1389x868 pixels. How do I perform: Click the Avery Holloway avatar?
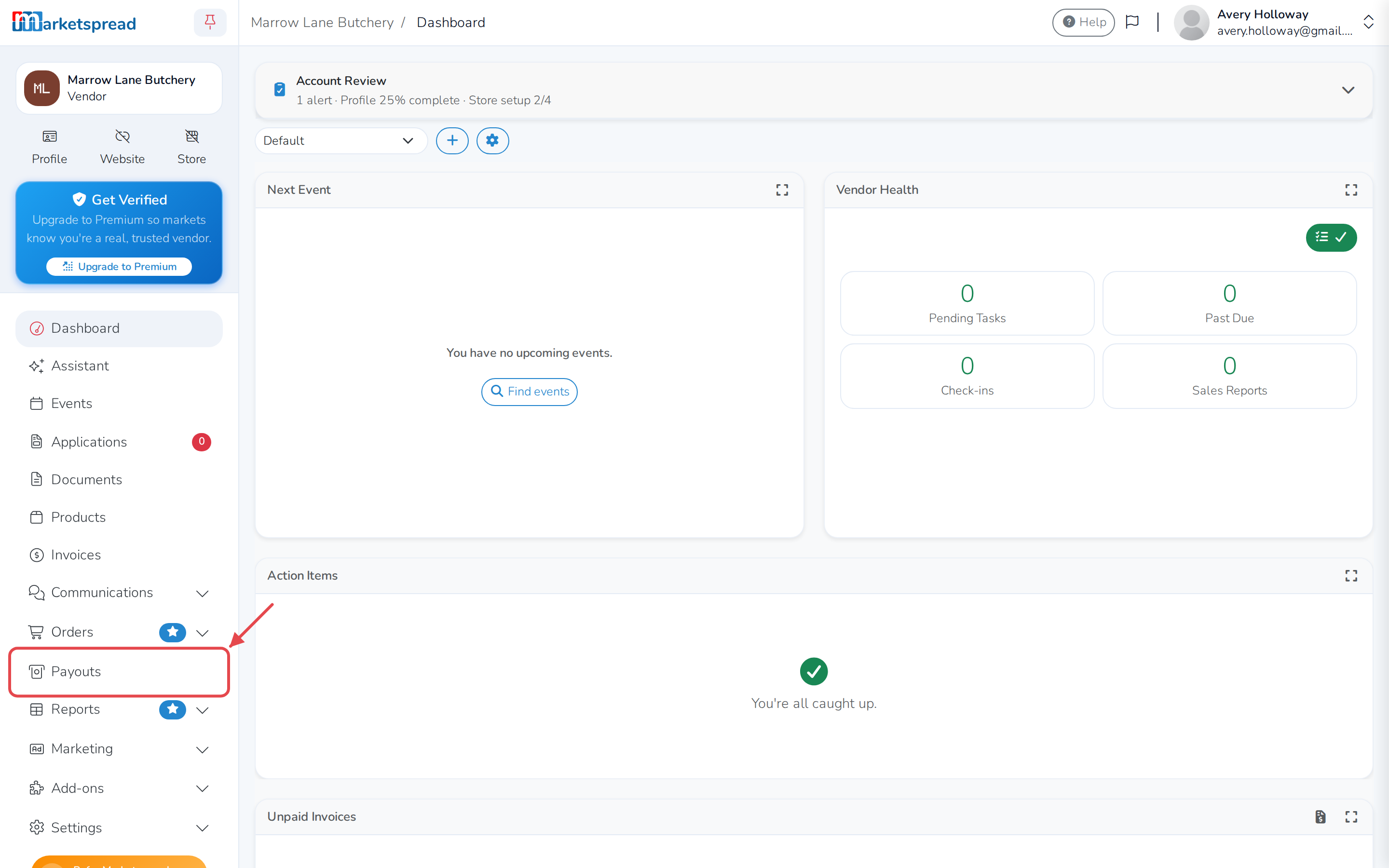click(1192, 22)
